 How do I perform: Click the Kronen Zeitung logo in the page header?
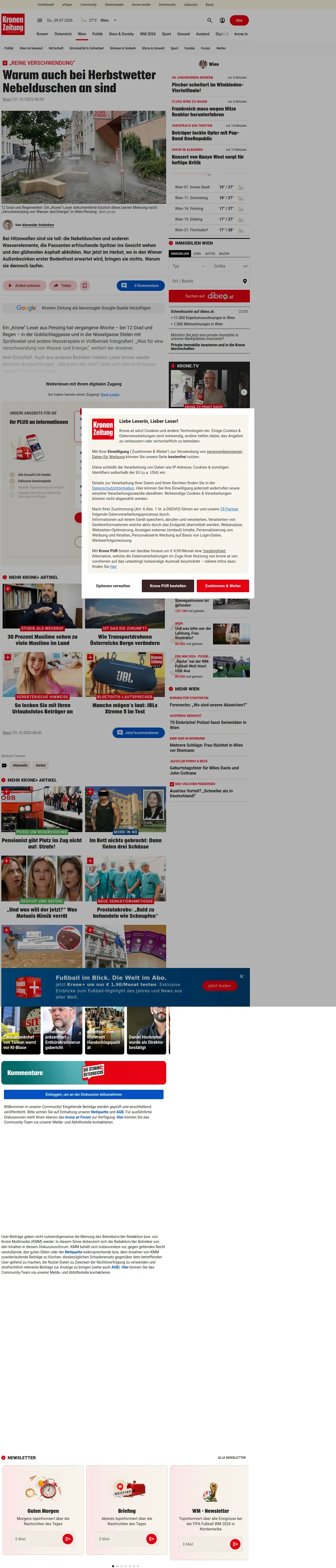coord(13,24)
